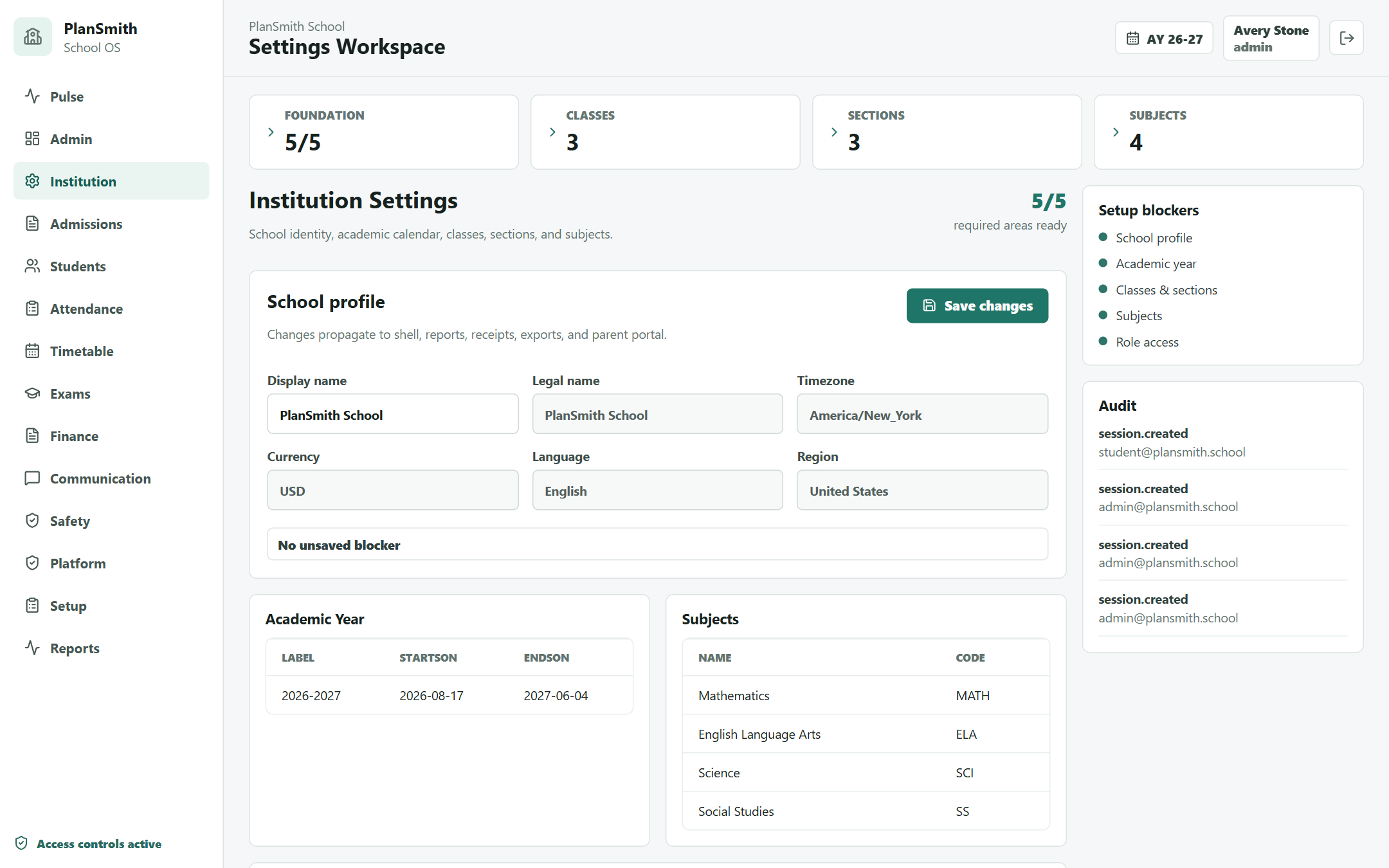1389x868 pixels.
Task: Click the student@plansmith.school audit entry
Action: click(x=1223, y=442)
